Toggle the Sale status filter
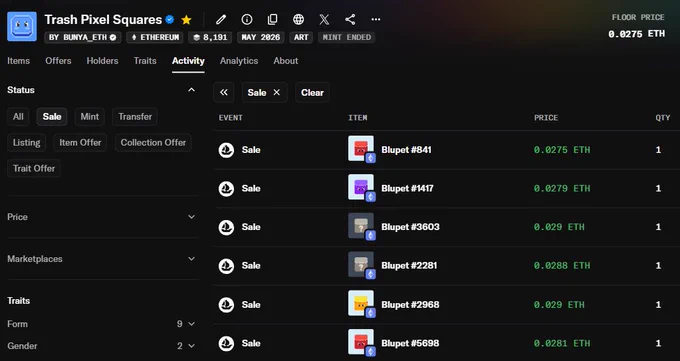This screenshot has height=361, width=680. coord(52,117)
